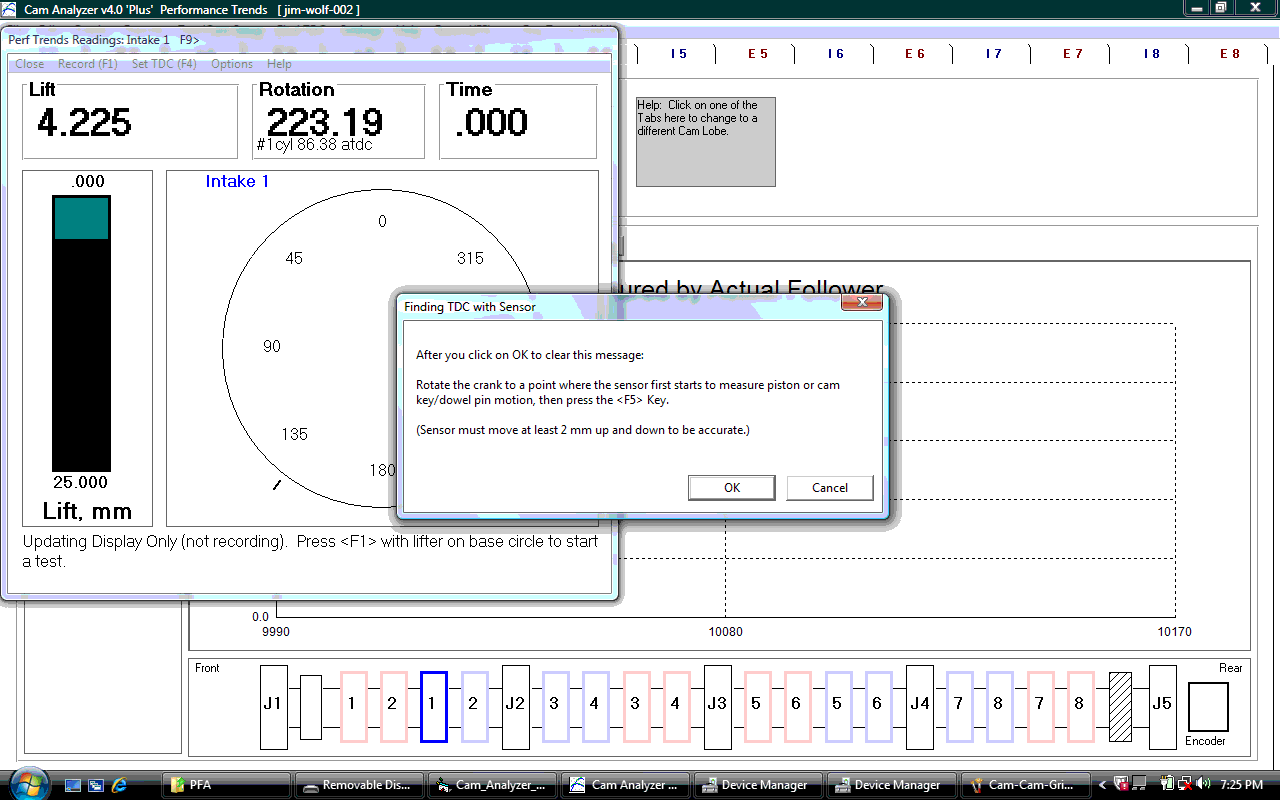Screen dimensions: 1280x800
Task: Switch to the I 5 cam lobe tab
Action: point(679,54)
